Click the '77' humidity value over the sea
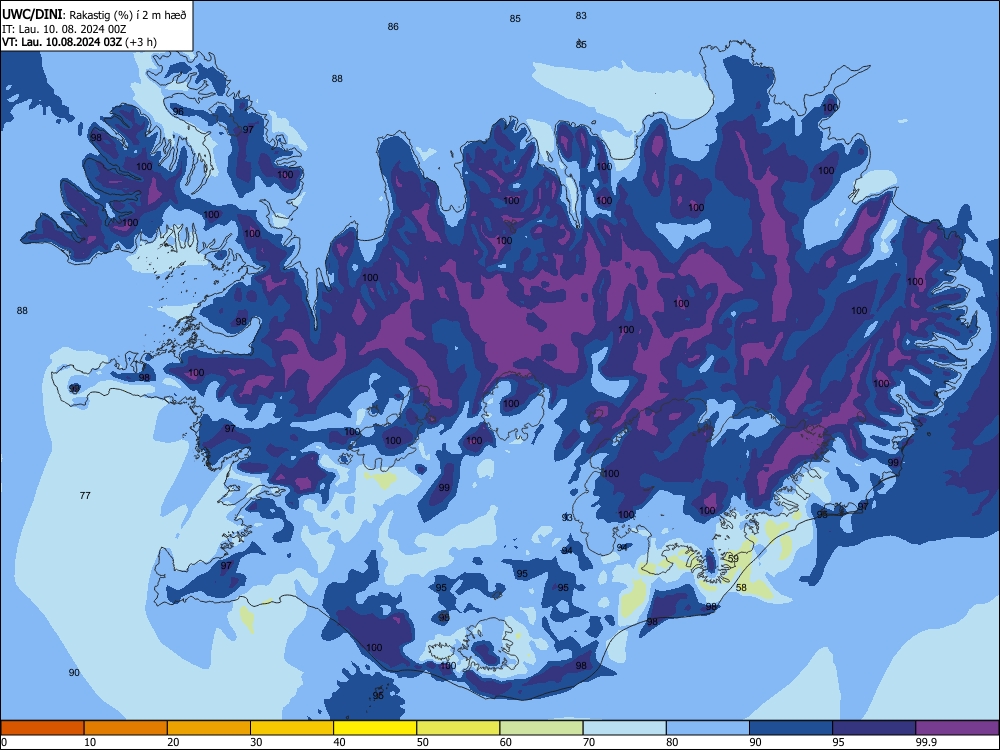 [85, 496]
